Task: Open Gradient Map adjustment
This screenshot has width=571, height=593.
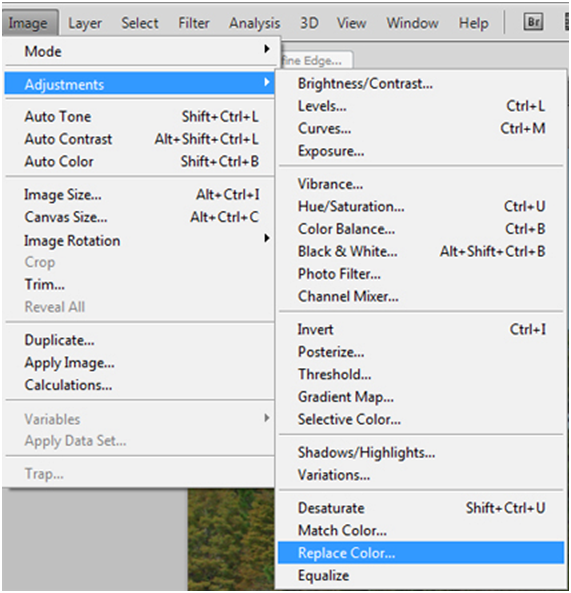Action: point(421,397)
